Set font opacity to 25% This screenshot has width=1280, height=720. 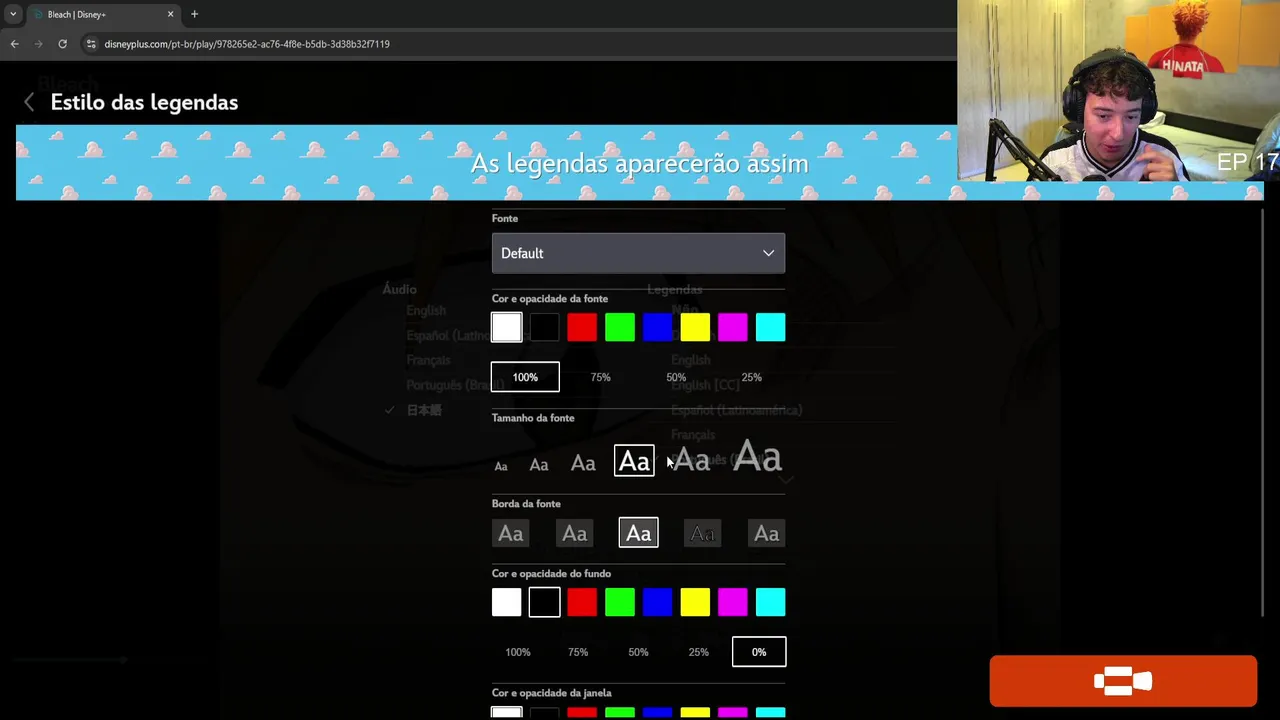click(x=751, y=377)
